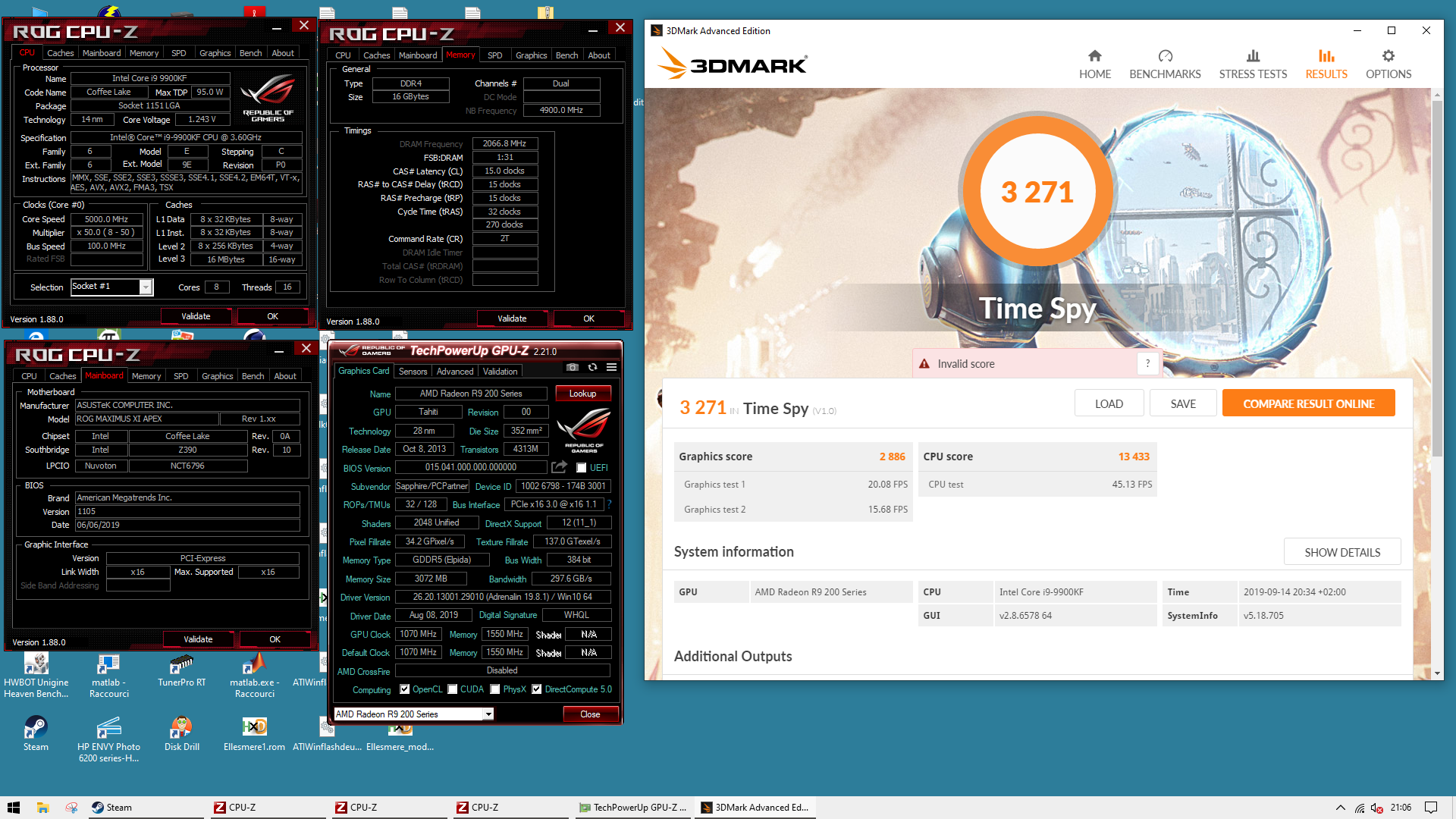Switch to TechPowerUp GPU-Z taskbar button
This screenshot has height=819, width=1456.
633,808
